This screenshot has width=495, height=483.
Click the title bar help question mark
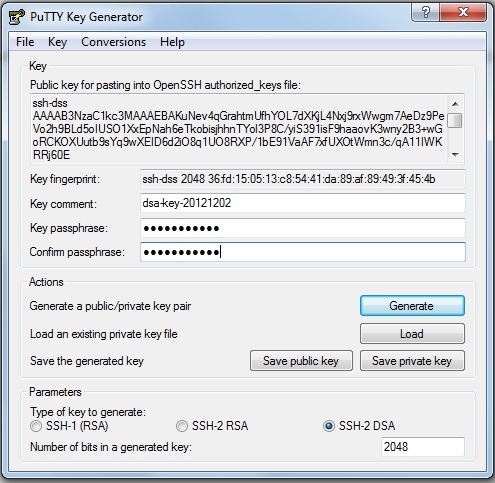coord(426,12)
